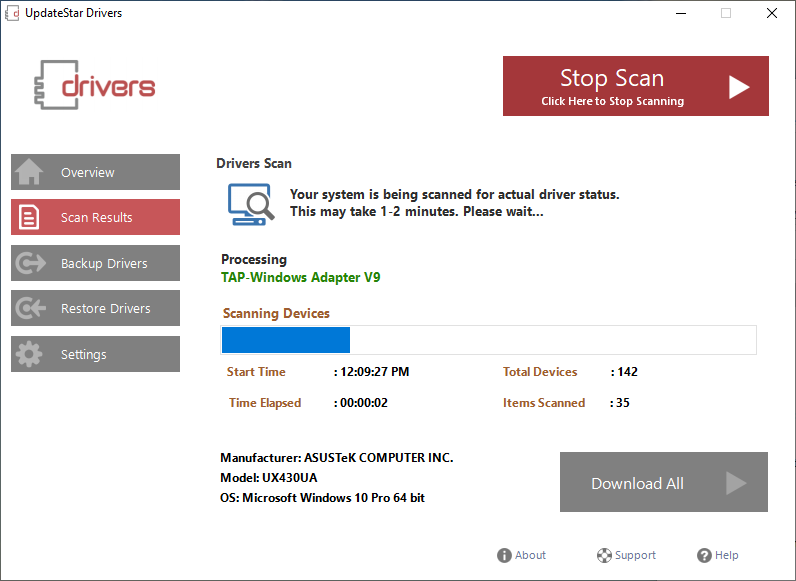Click the Download All button
Viewport: 796px width, 581px height.
(663, 483)
